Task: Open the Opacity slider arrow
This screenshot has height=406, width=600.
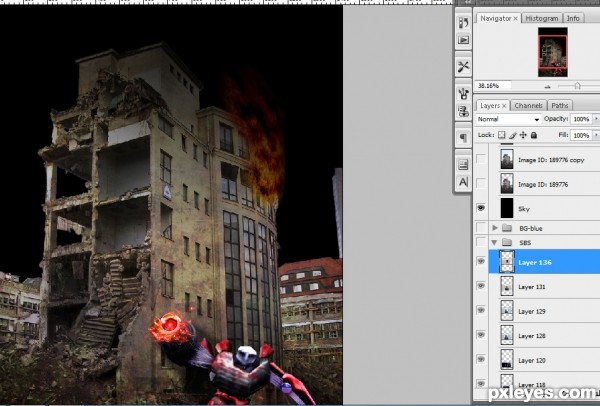Action: pyautogui.click(x=596, y=119)
